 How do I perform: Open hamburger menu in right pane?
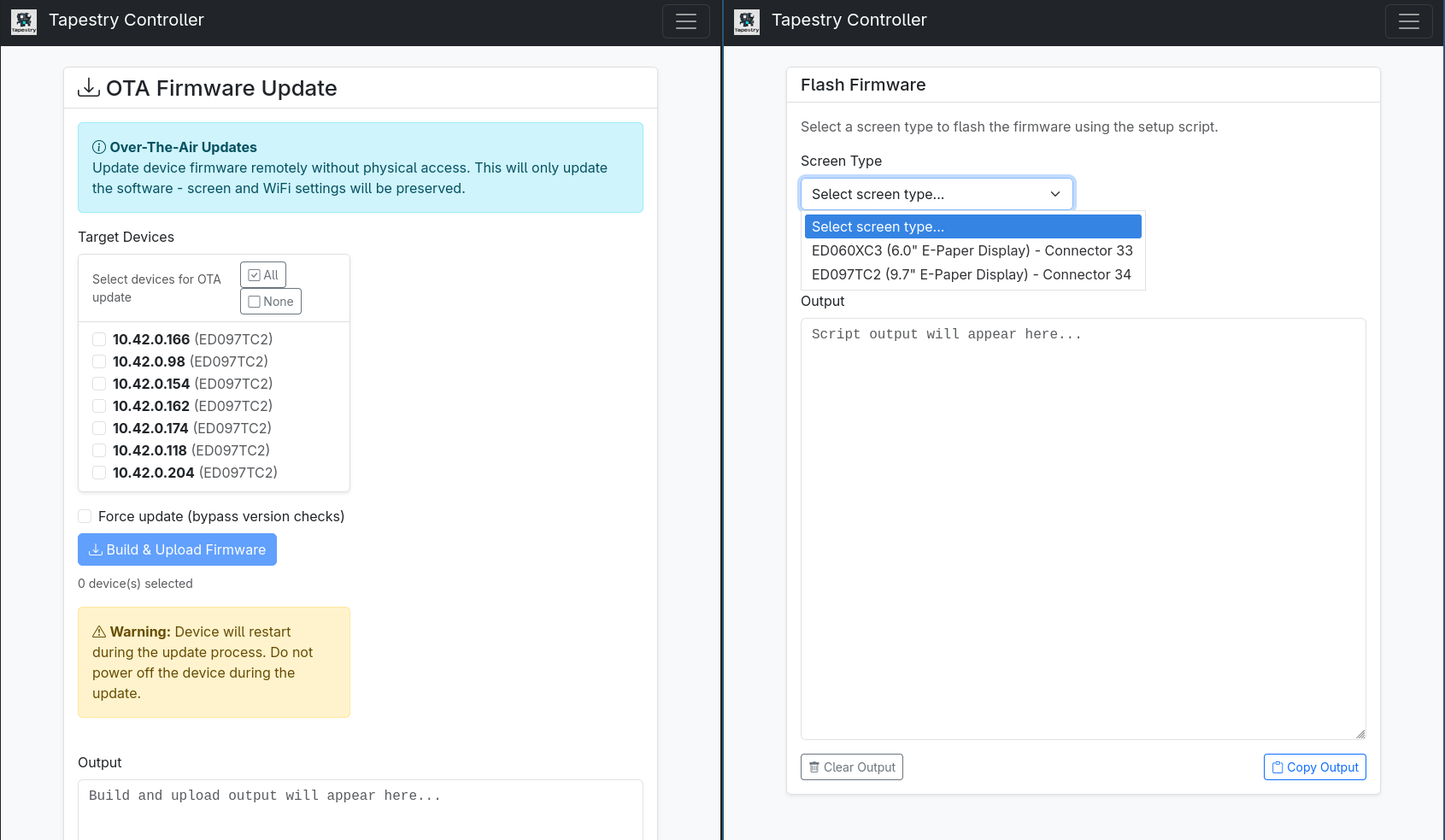(1408, 21)
